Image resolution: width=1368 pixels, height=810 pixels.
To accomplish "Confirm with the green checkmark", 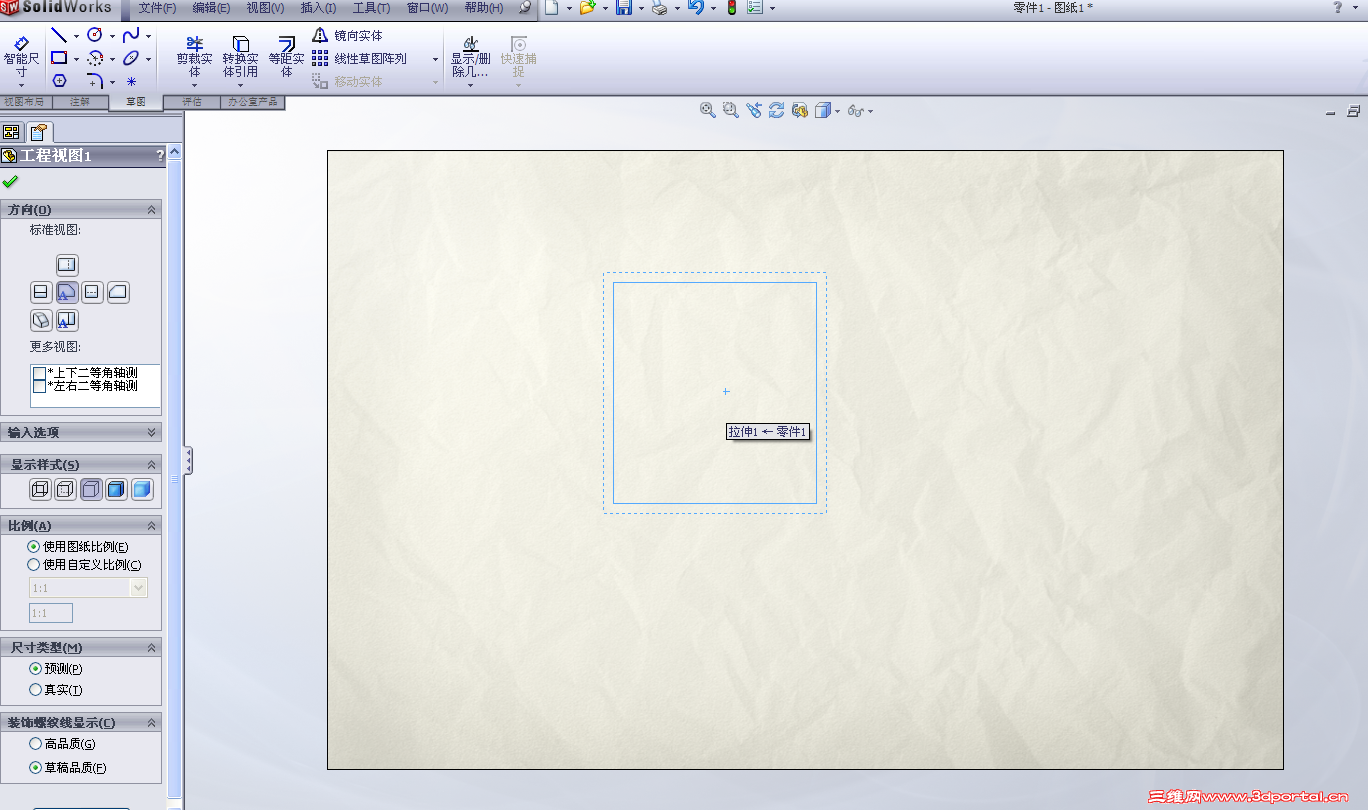I will pyautogui.click(x=10, y=181).
